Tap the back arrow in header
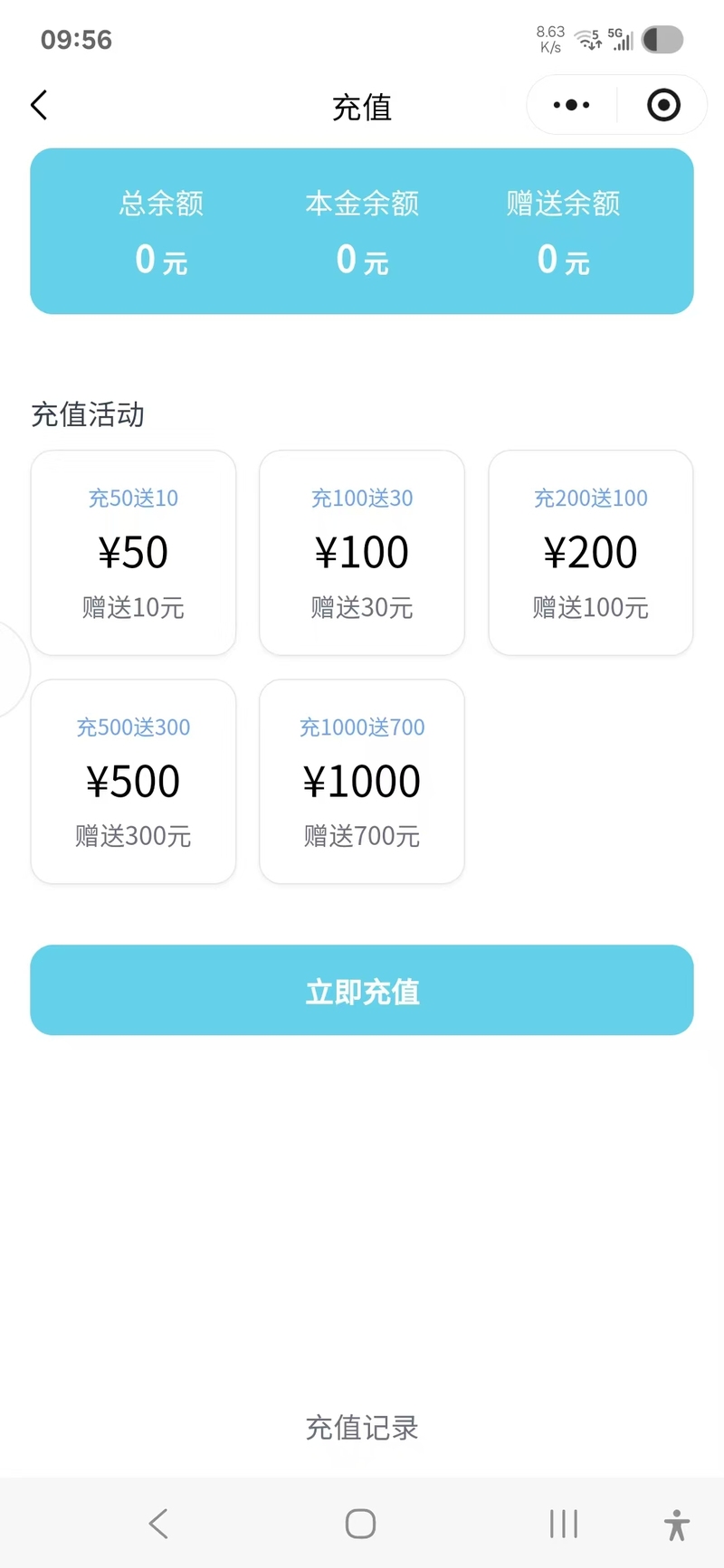724x1568 pixels. [x=39, y=106]
